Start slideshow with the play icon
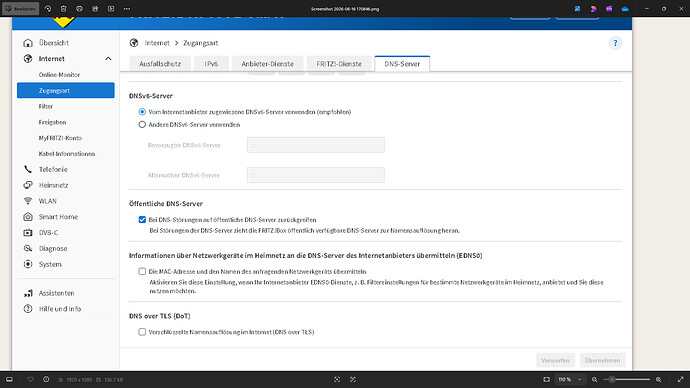Image resolution: width=690 pixels, height=388 pixels. point(111,8)
